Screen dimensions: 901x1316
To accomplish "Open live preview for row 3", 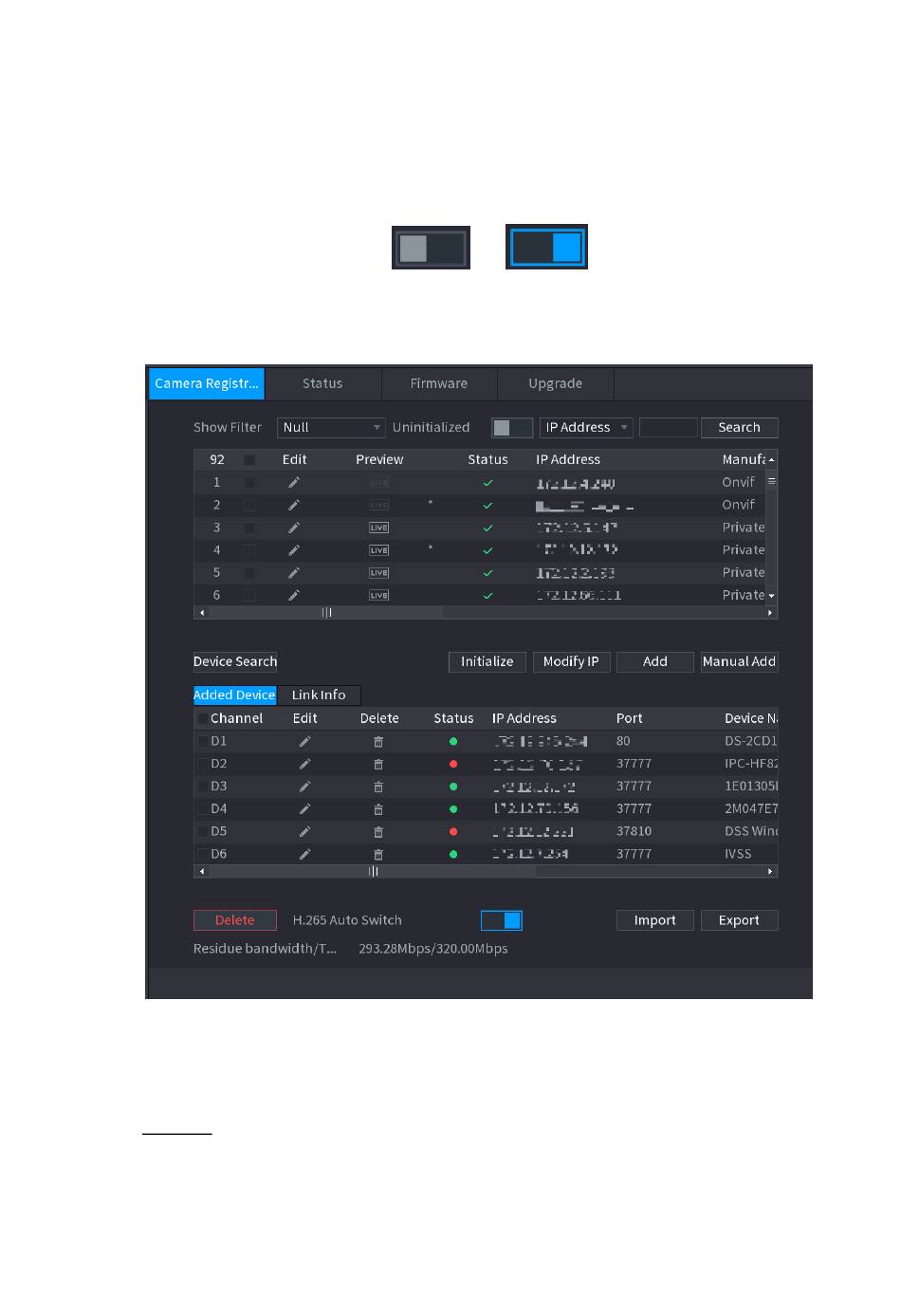I will [378, 528].
